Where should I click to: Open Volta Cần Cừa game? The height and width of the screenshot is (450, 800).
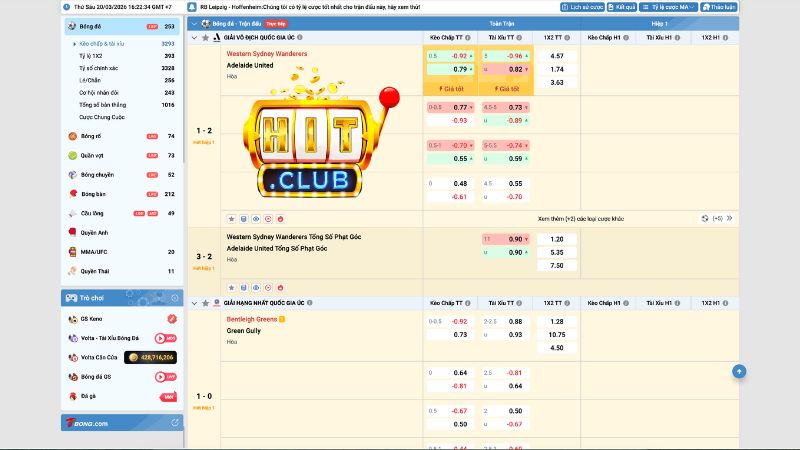click(x=122, y=358)
